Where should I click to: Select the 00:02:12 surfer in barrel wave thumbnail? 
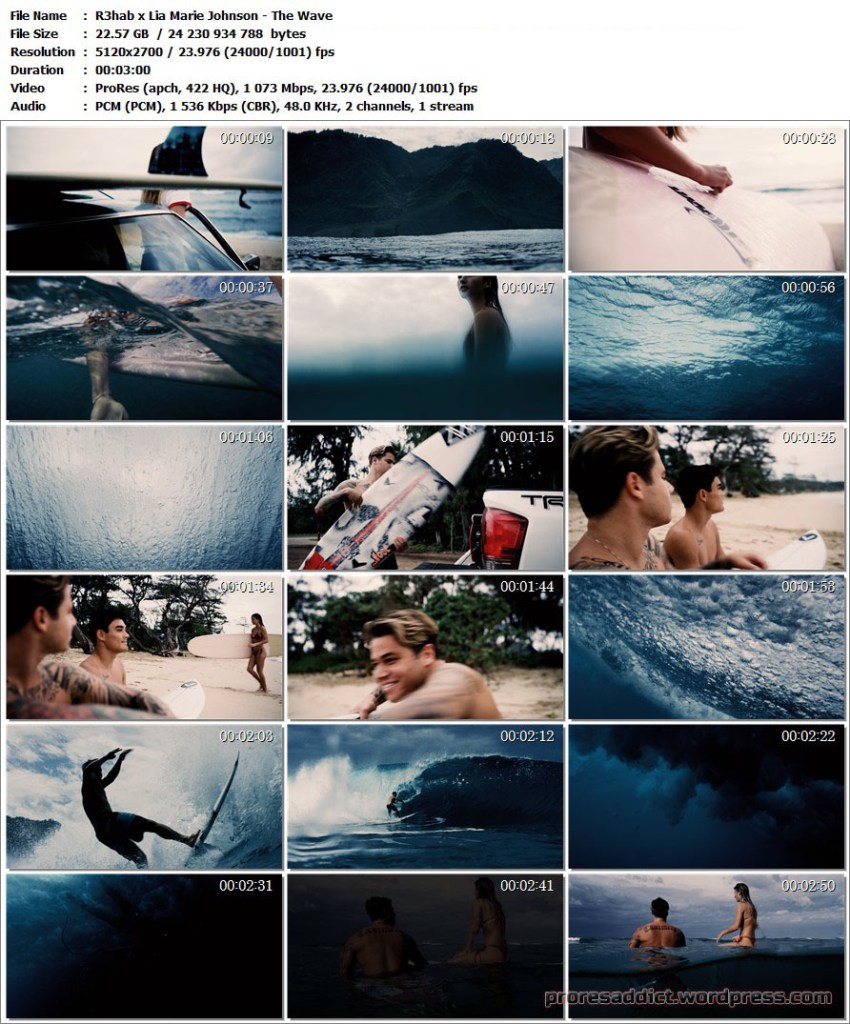click(x=425, y=796)
